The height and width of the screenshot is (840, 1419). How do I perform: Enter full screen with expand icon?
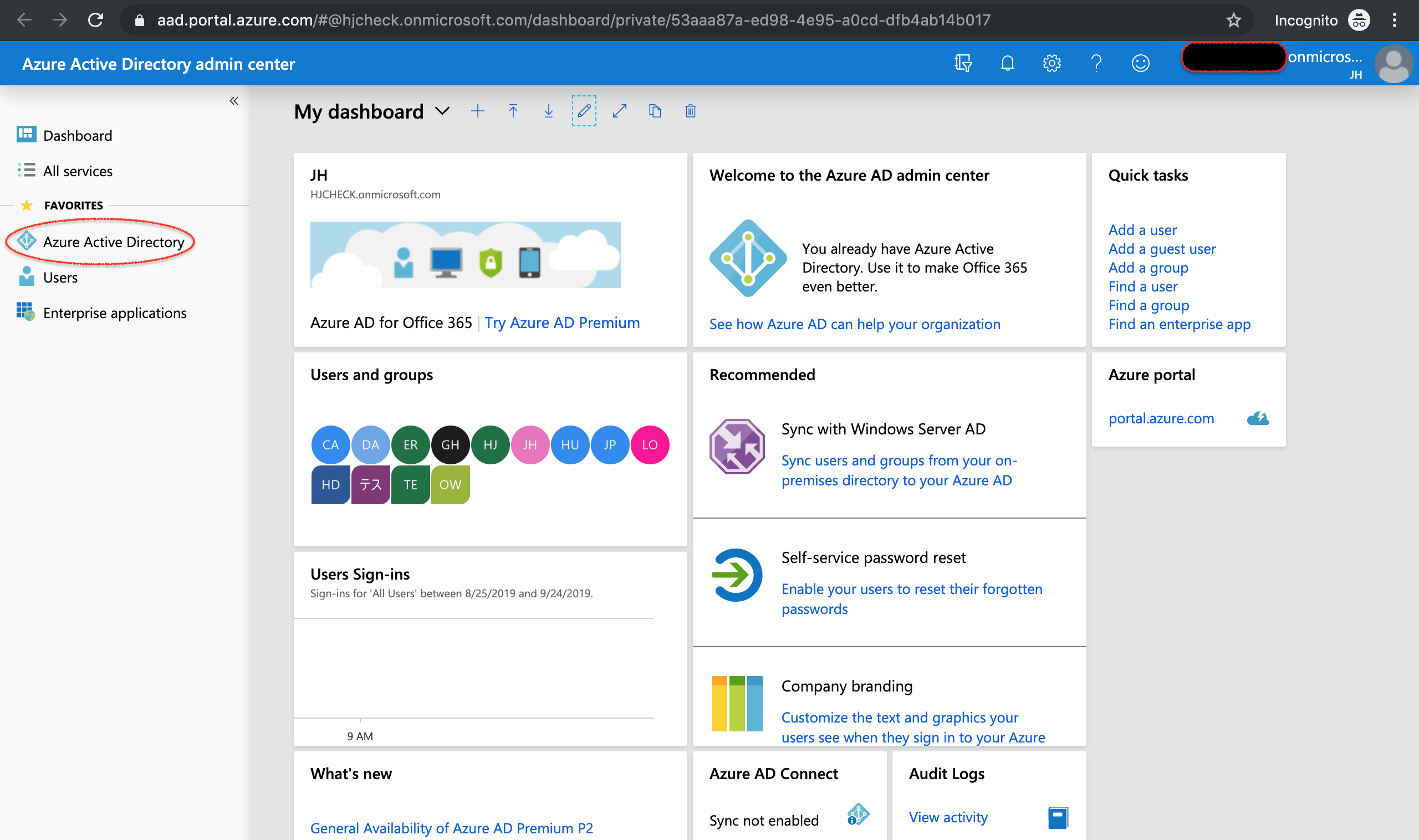[620, 111]
